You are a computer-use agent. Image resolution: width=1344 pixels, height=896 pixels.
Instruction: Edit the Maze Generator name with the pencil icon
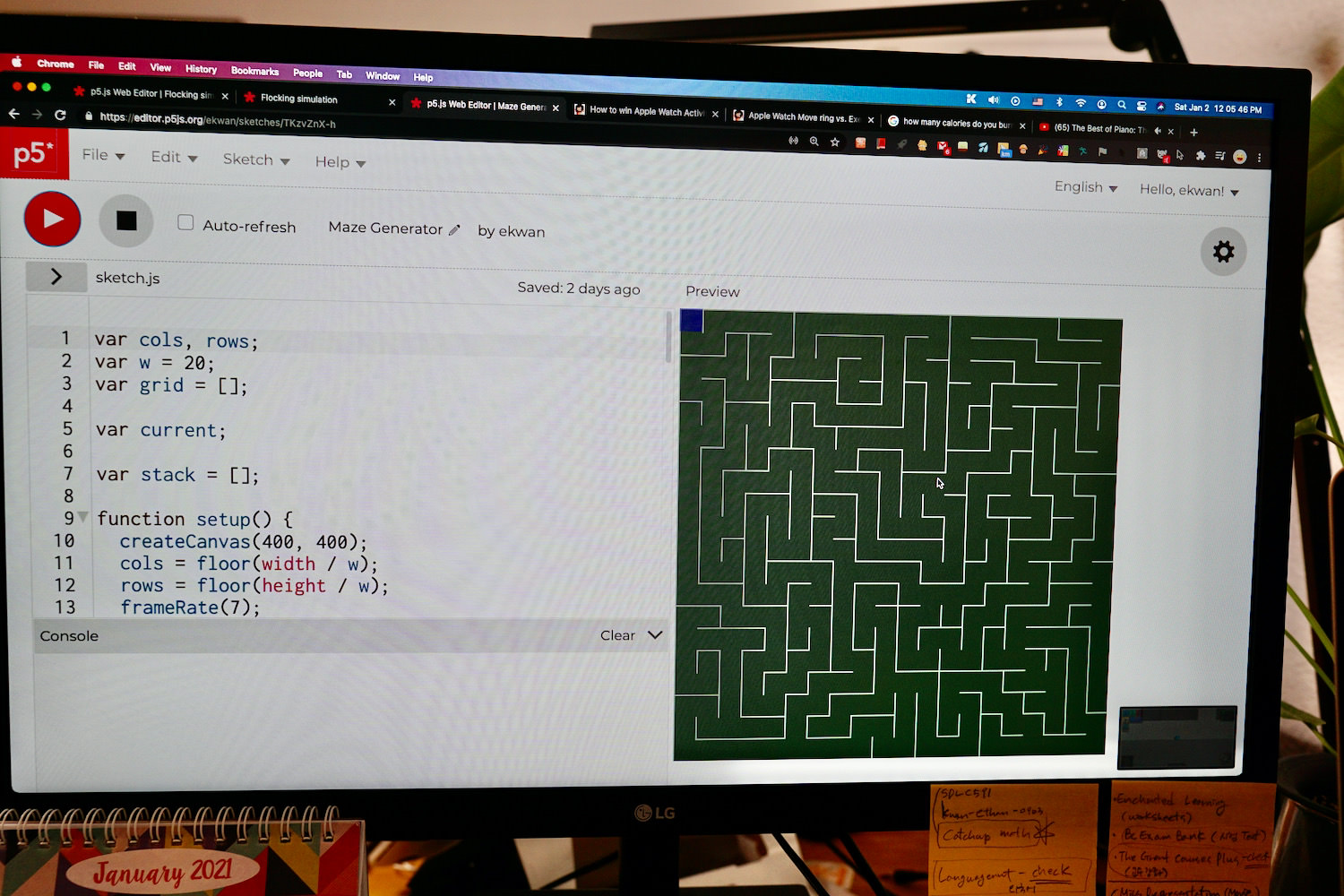(x=454, y=230)
